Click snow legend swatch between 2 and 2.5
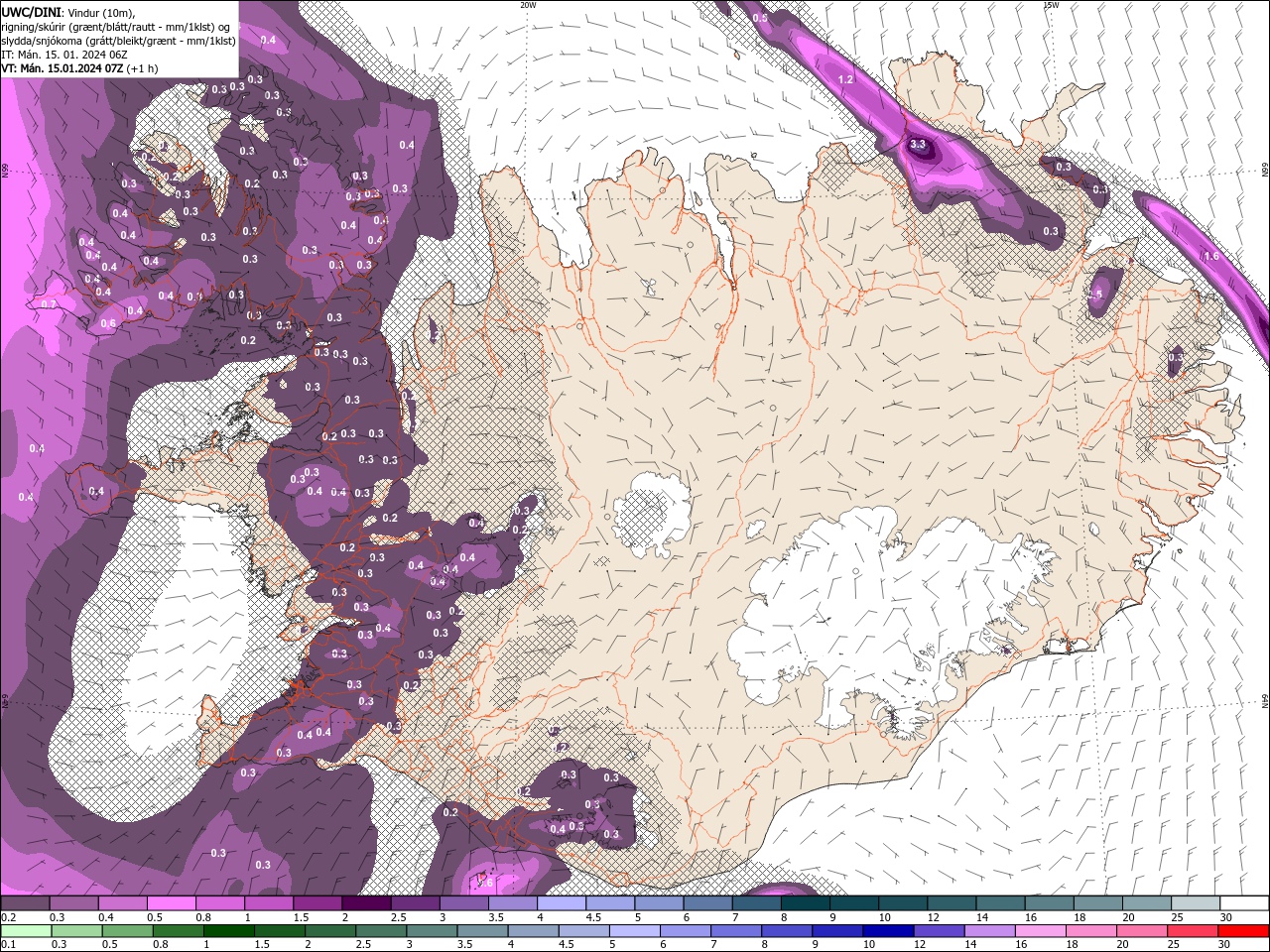Viewport: 1270px width, 952px height. point(365,903)
